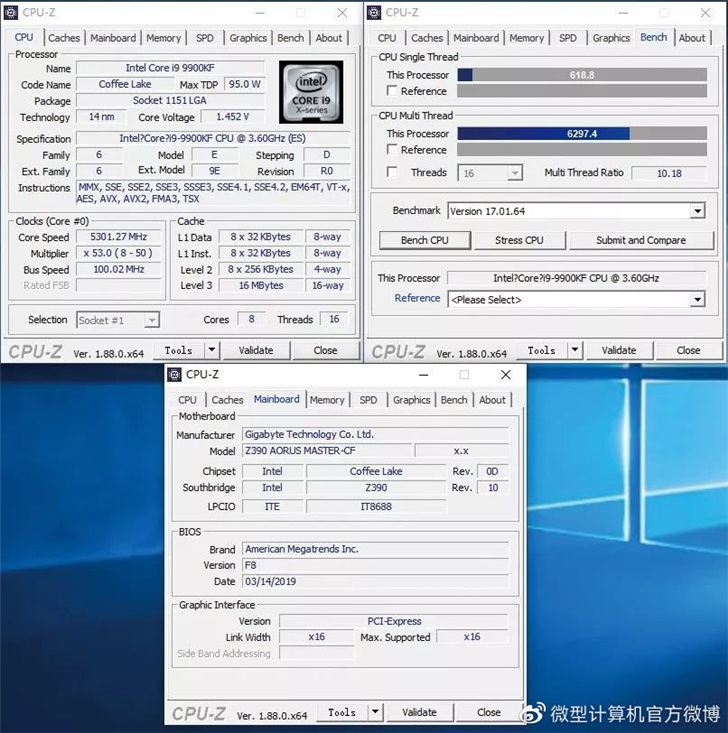Screen dimensions: 728x733
Task: Switch to CPU tab in Mainboard window
Action: pos(187,400)
